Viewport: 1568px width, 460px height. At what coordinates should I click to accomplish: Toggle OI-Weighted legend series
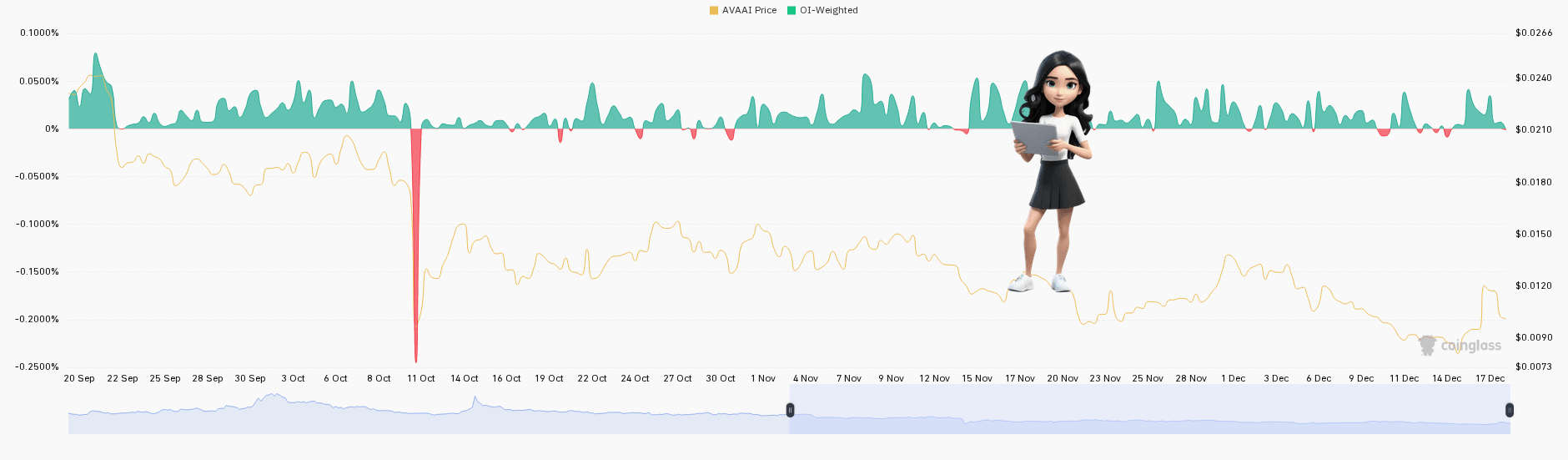point(822,10)
